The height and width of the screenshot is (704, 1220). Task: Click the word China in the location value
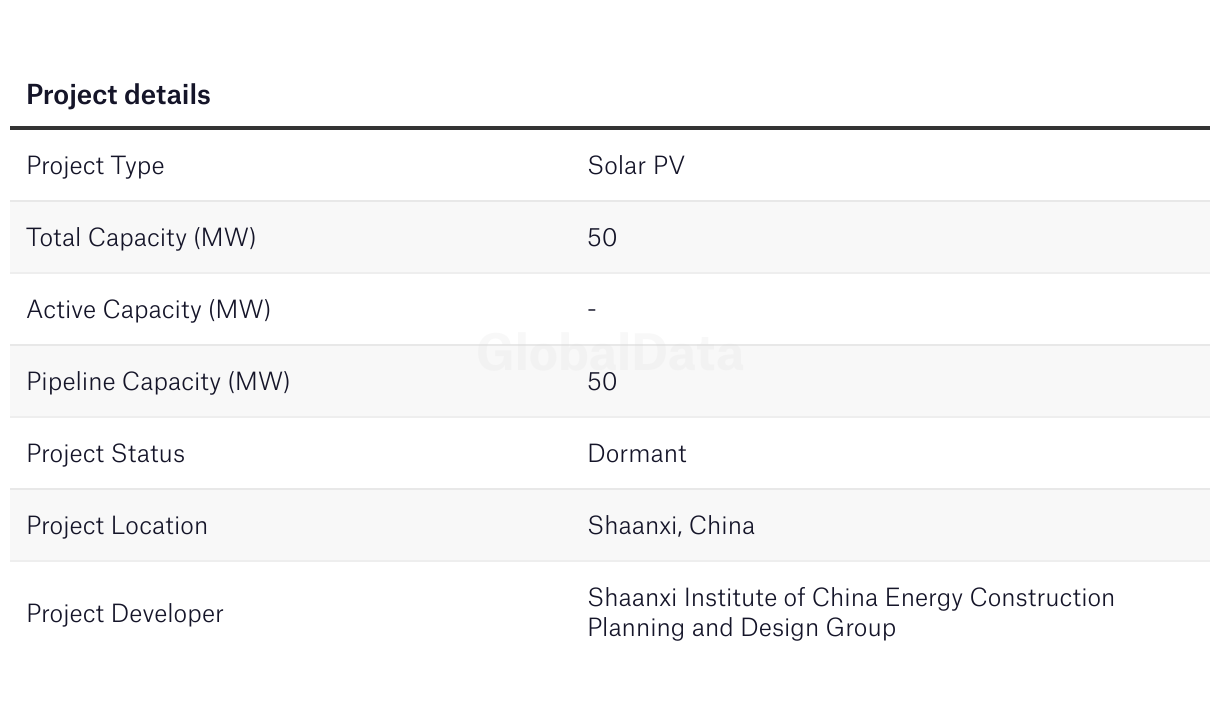tap(722, 526)
